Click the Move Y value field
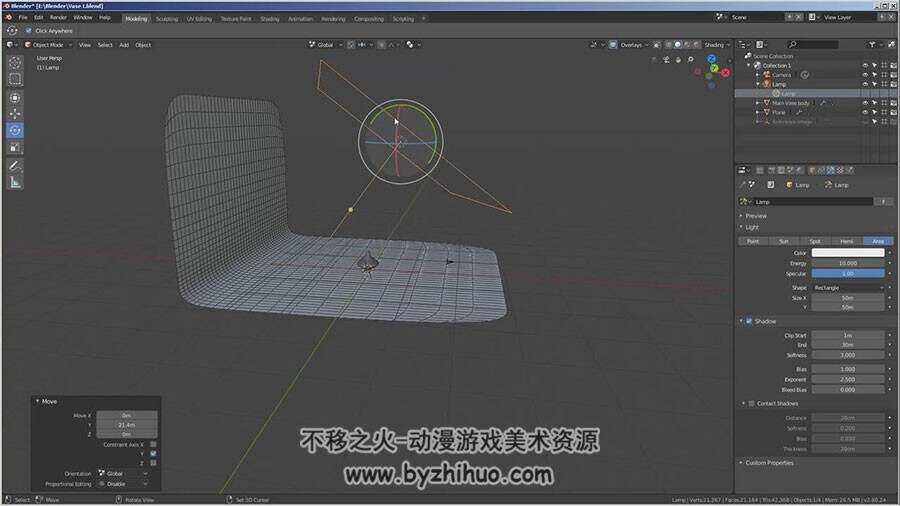 pos(127,425)
